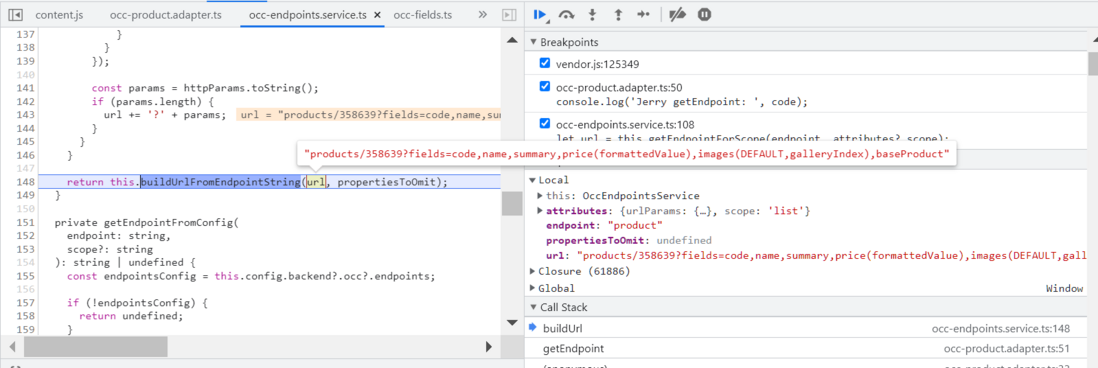Click the editor scrollbar down arrow
The image size is (1098, 368).
(513, 323)
